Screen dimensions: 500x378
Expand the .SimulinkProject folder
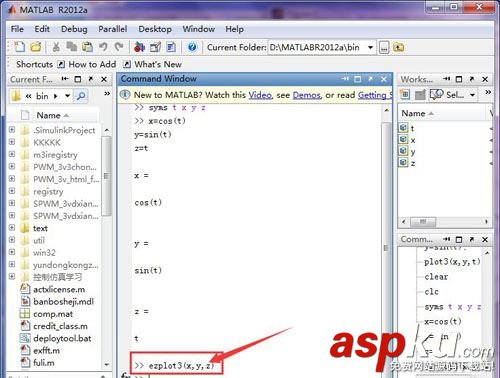point(12,130)
